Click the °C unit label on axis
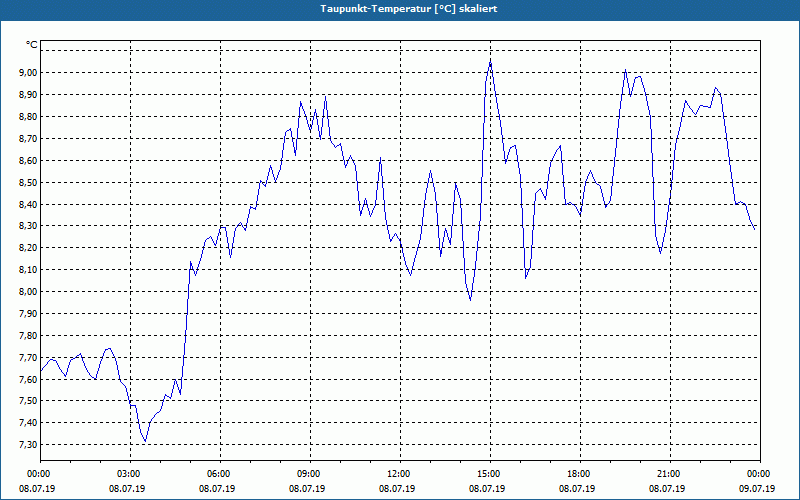This screenshot has width=800, height=500. (32, 45)
